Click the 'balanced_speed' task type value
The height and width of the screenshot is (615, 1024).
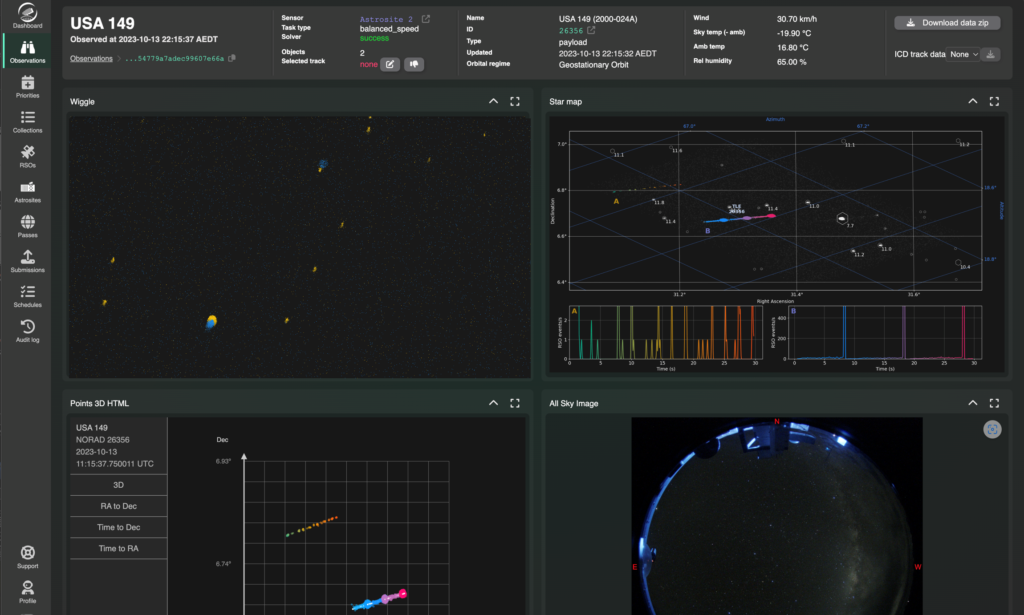coord(389,29)
